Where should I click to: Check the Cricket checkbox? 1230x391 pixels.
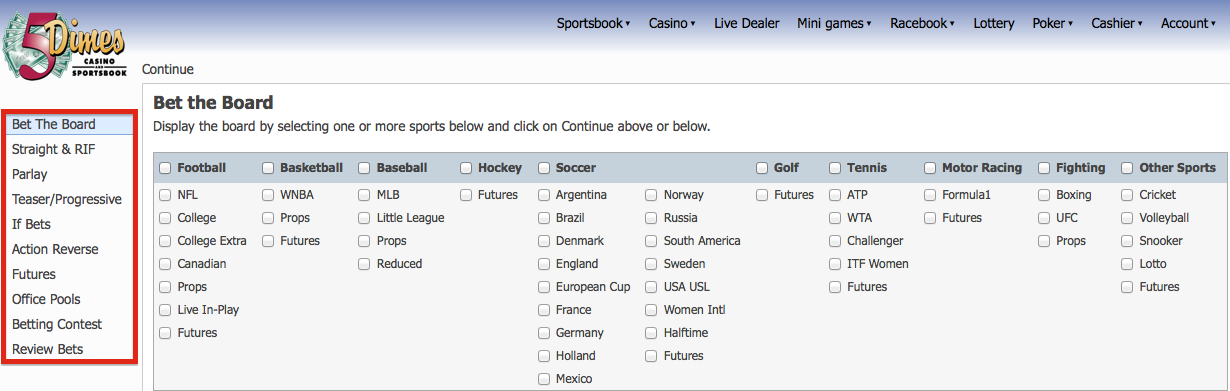(x=1127, y=195)
